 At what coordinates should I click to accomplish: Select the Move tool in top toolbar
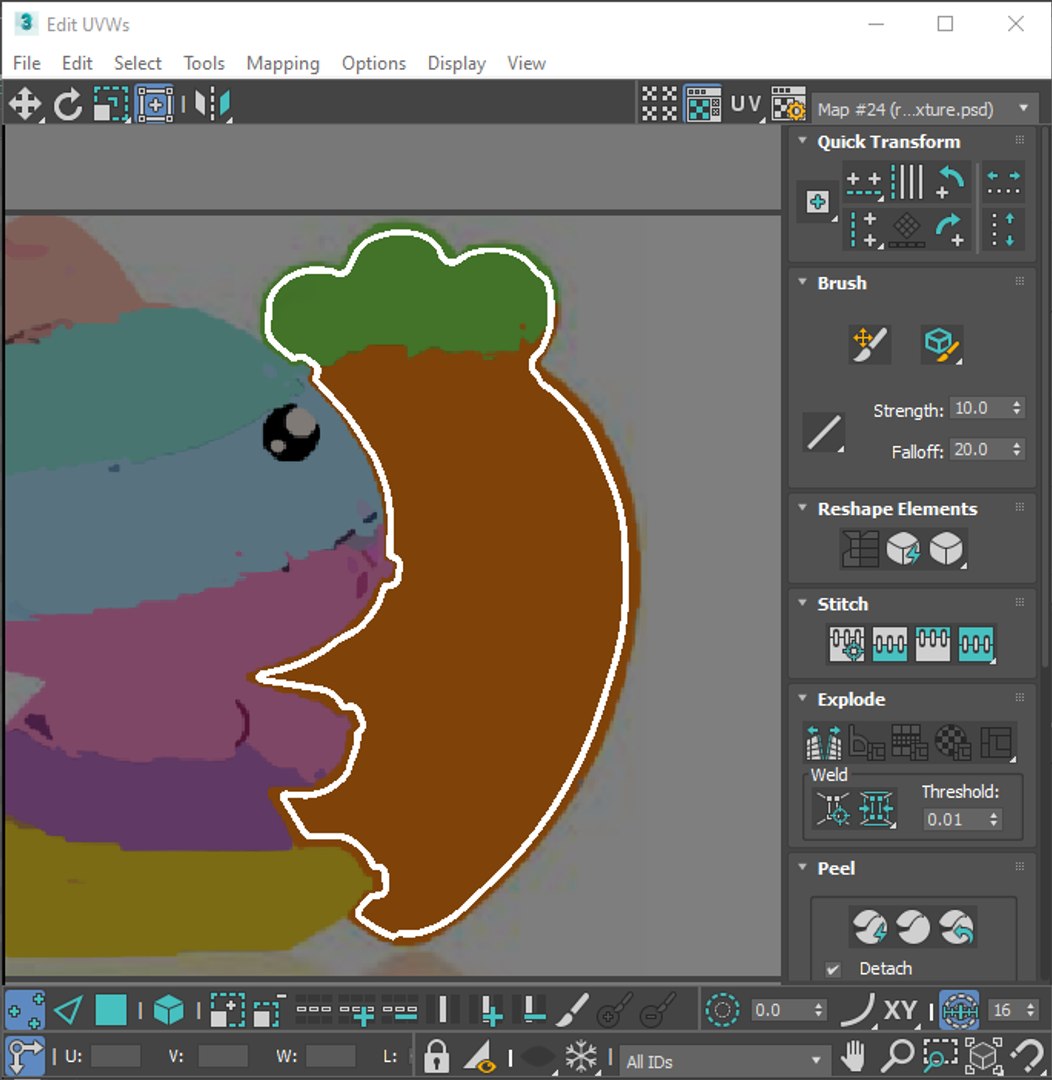[25, 105]
